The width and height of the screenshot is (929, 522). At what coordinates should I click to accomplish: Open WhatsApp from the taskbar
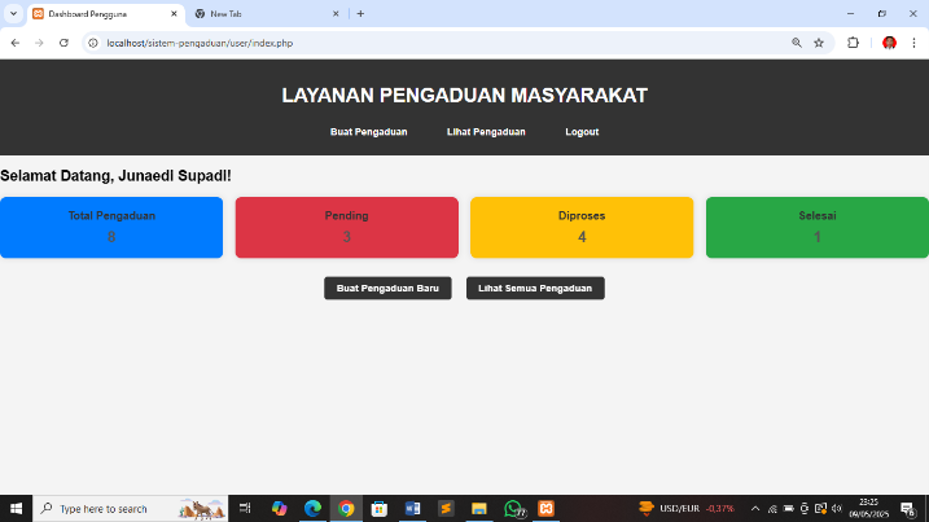click(x=513, y=508)
